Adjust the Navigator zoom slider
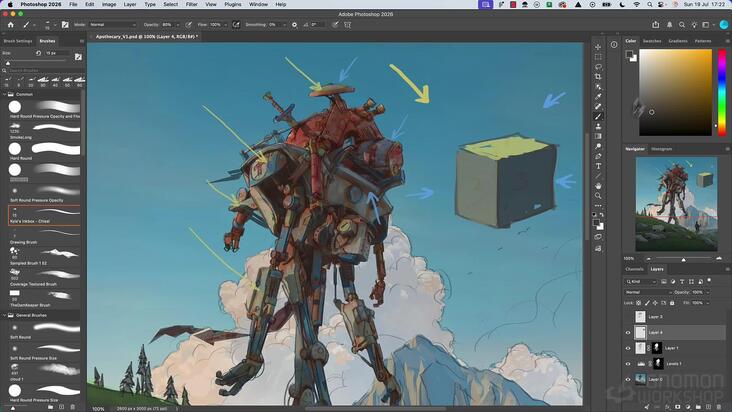Viewport: 732px width, 412px height. [x=683, y=259]
